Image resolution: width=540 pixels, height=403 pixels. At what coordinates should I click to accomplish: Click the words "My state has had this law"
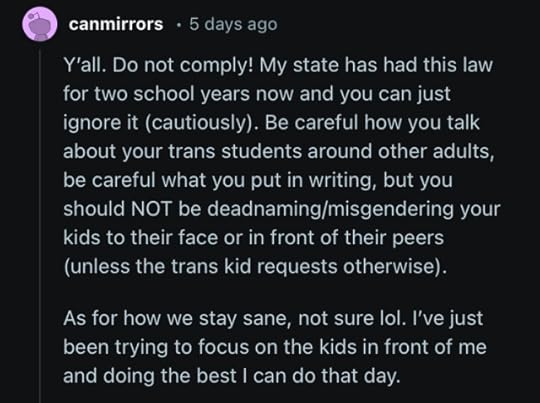coord(376,65)
